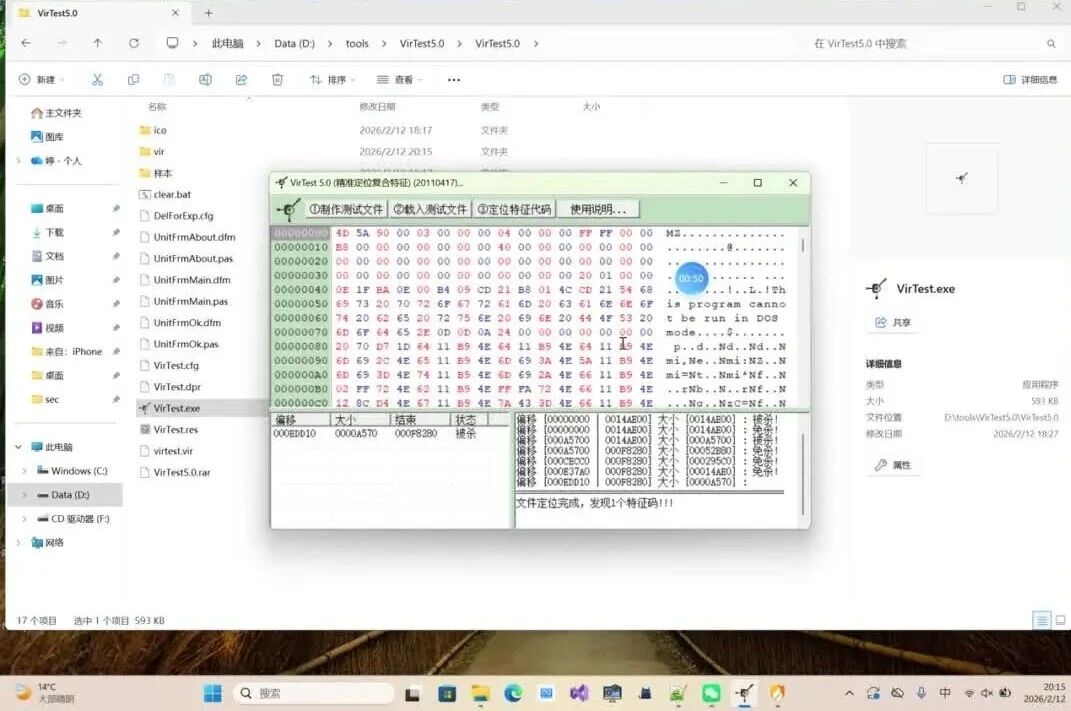Select DelForExp.cfg in the file list
Screen dimensions: 1071x711
tap(176, 216)
